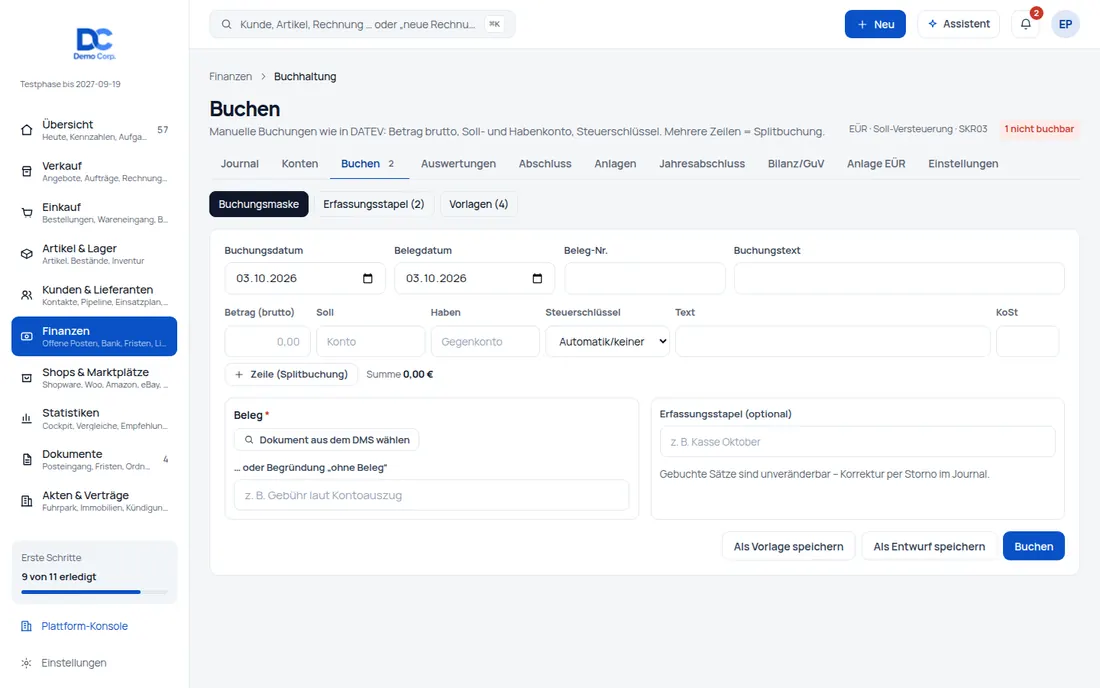Open the Anlagen tab
The image size is (1100, 688).
tap(615, 163)
